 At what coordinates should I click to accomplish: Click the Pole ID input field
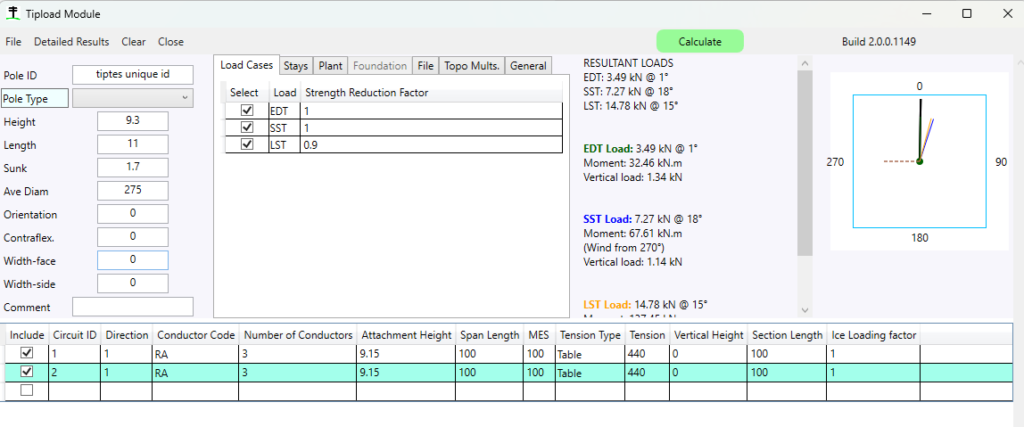click(x=132, y=74)
